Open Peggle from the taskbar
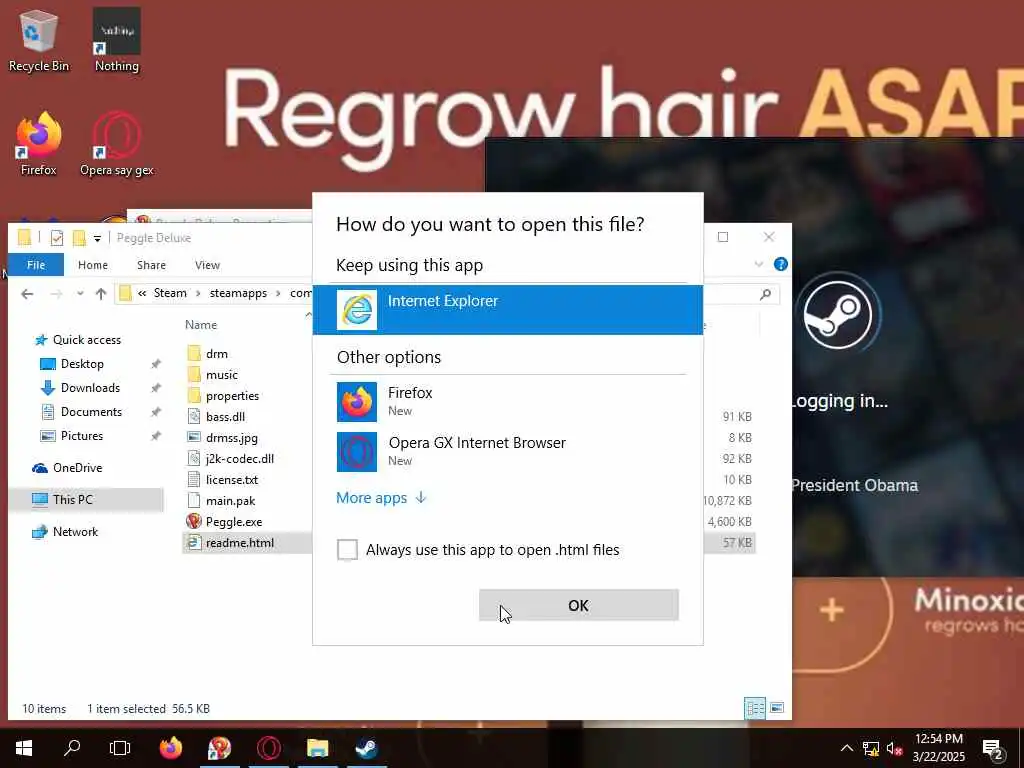This screenshot has width=1024, height=768. click(219, 748)
